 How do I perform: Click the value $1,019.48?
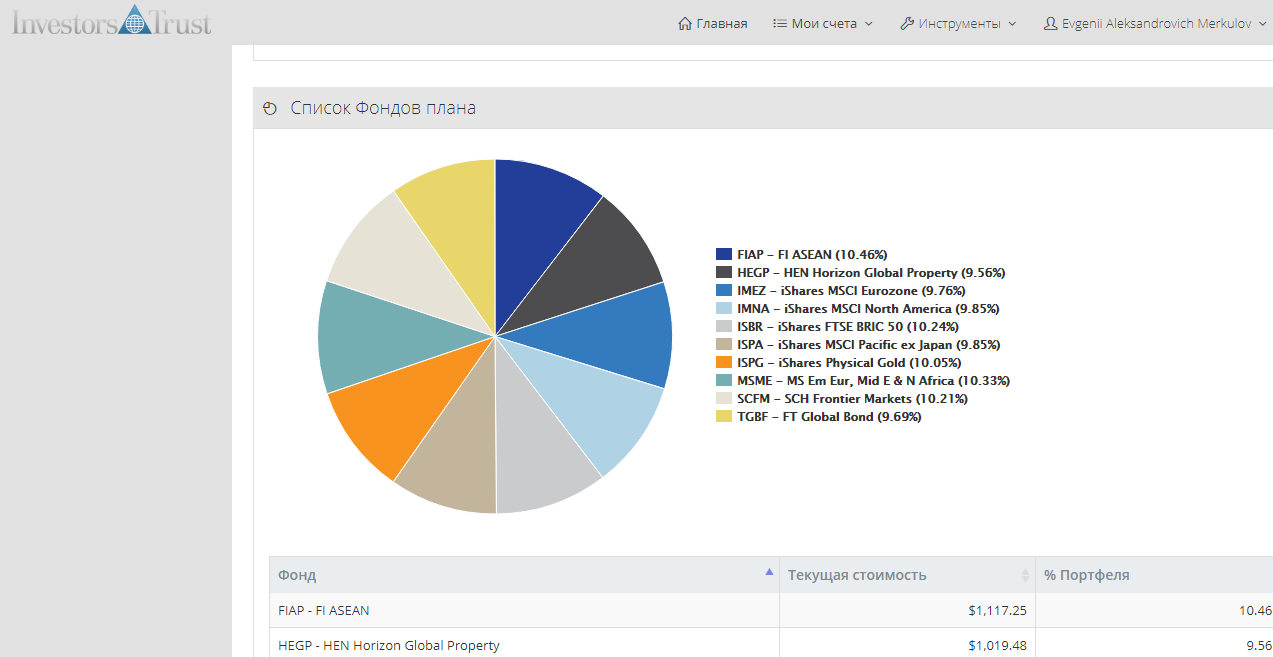[x=997, y=645]
